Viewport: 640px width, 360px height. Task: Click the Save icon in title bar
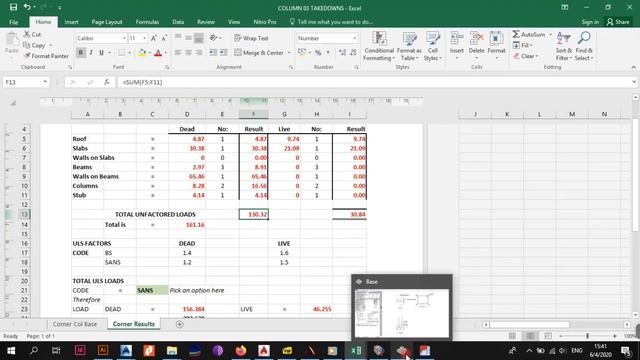click(x=13, y=7)
